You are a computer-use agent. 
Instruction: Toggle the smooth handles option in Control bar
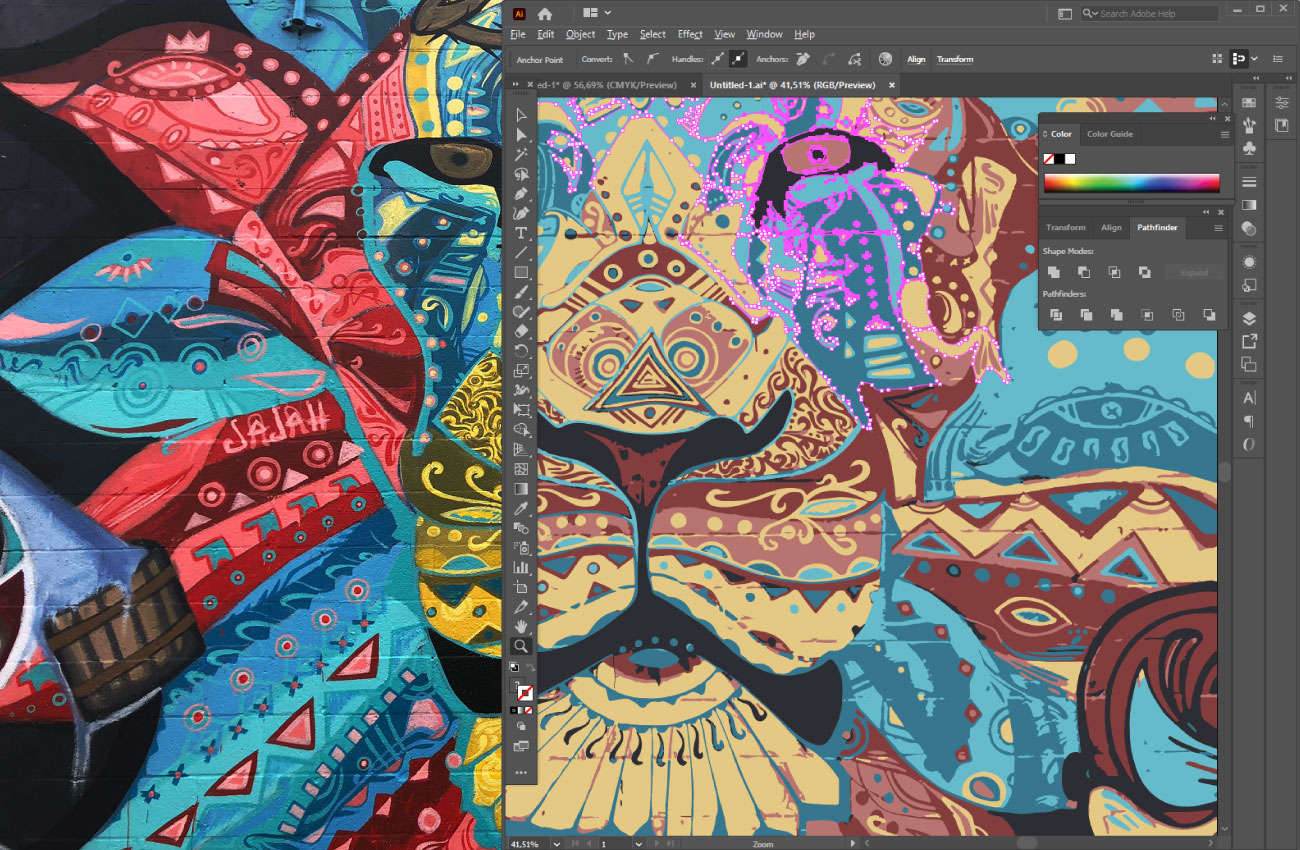pyautogui.click(x=718, y=59)
